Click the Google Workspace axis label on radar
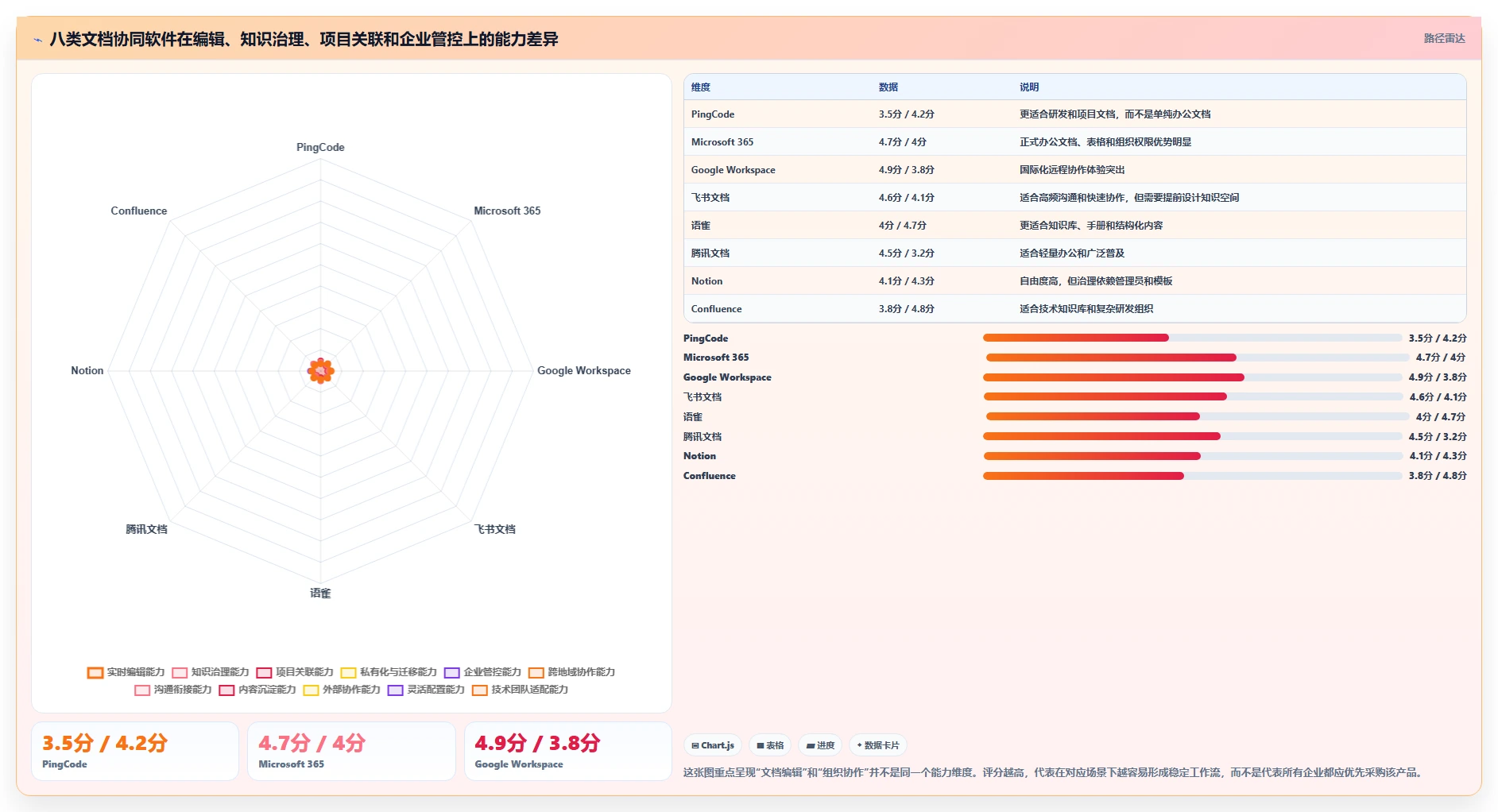The image size is (1498, 812). tap(583, 370)
